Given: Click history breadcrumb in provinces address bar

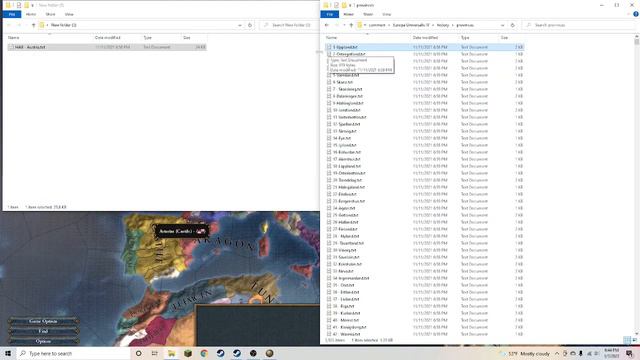Looking at the screenshot, I should tap(443, 25).
